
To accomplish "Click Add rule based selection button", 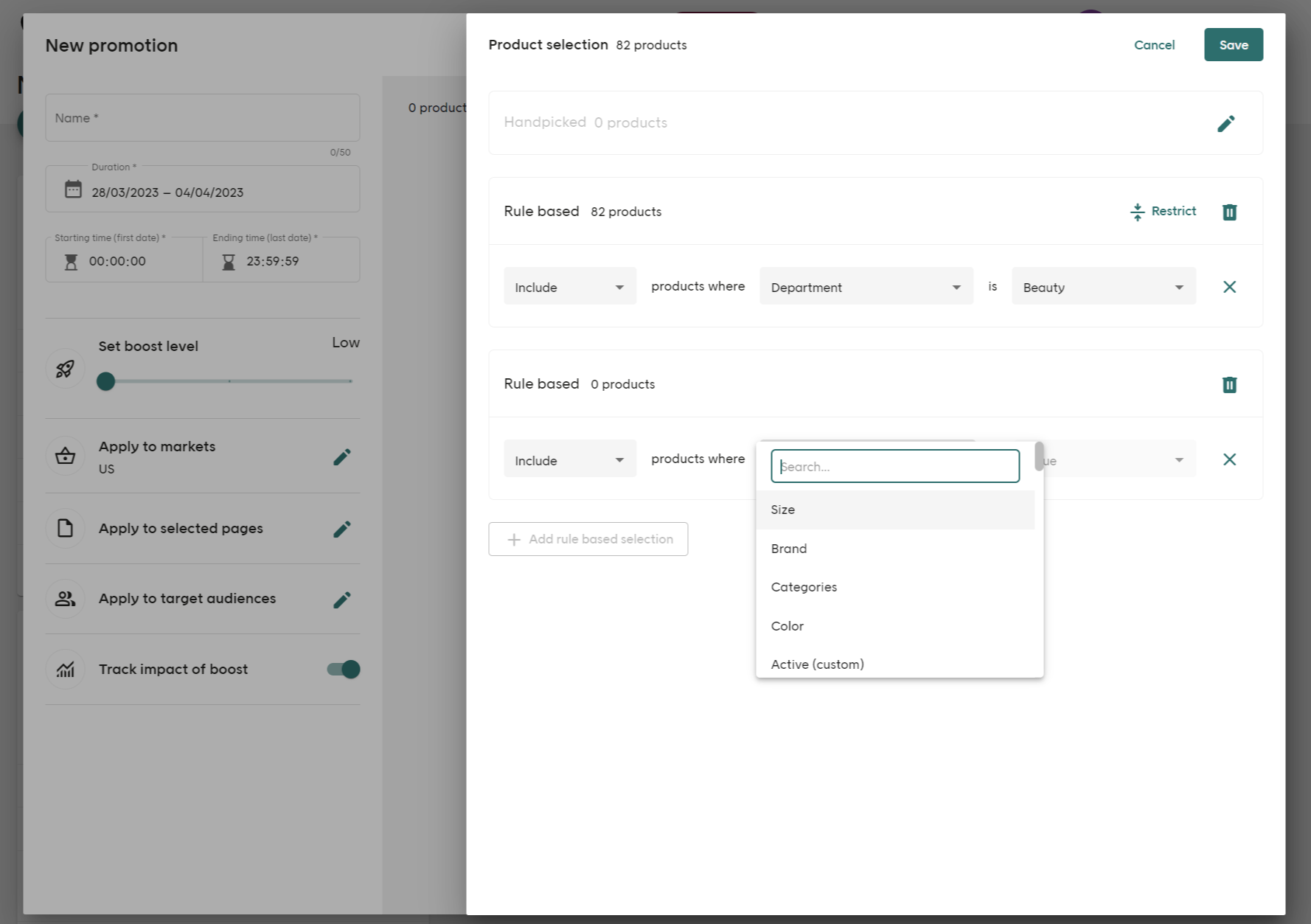I will (588, 539).
